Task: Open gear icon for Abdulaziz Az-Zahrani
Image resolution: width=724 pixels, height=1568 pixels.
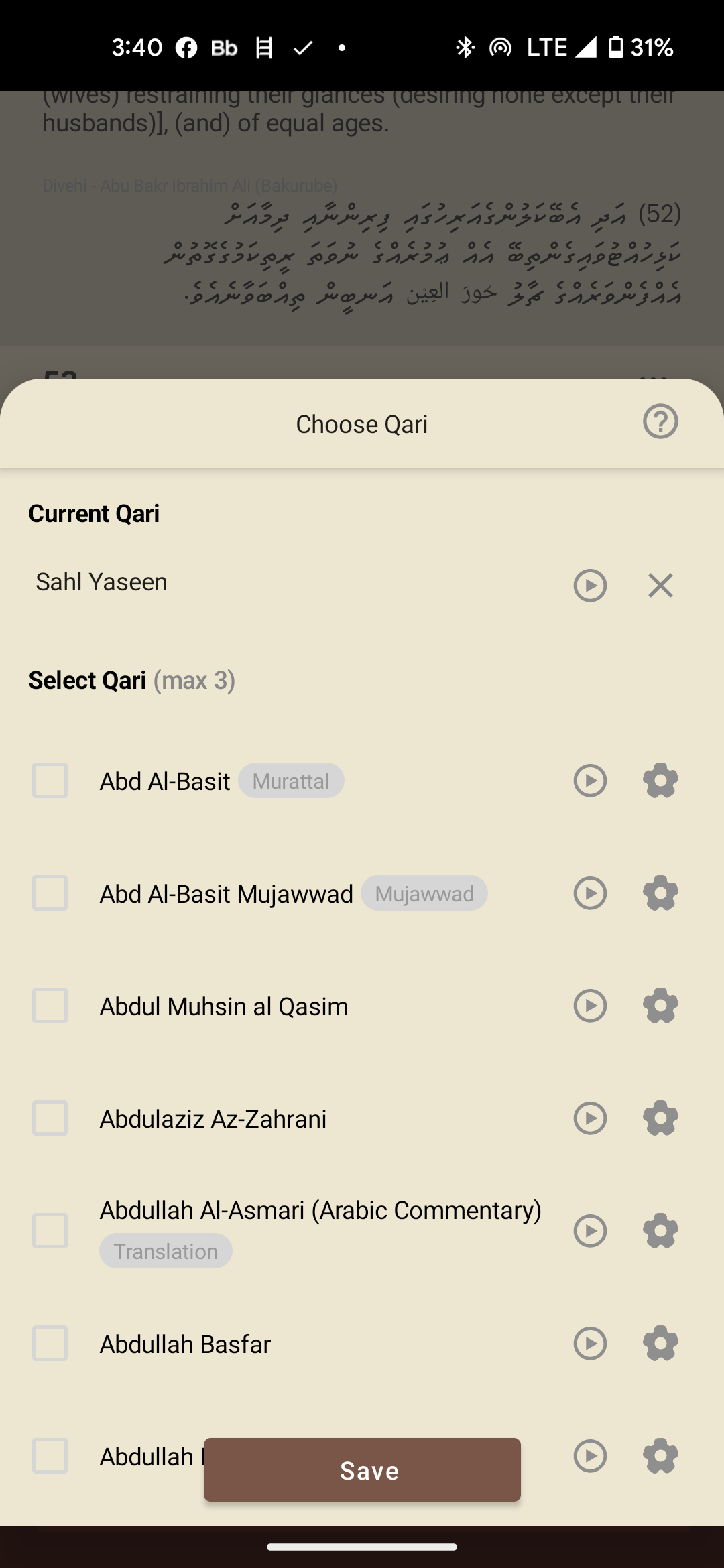Action: tap(660, 1118)
